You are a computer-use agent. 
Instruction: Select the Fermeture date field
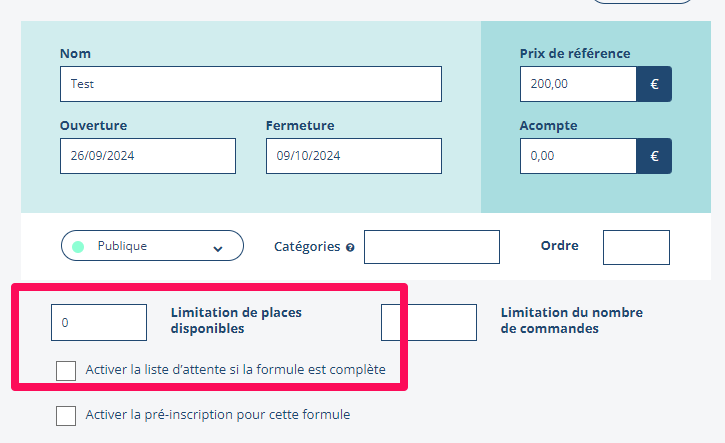pyautogui.click(x=353, y=156)
